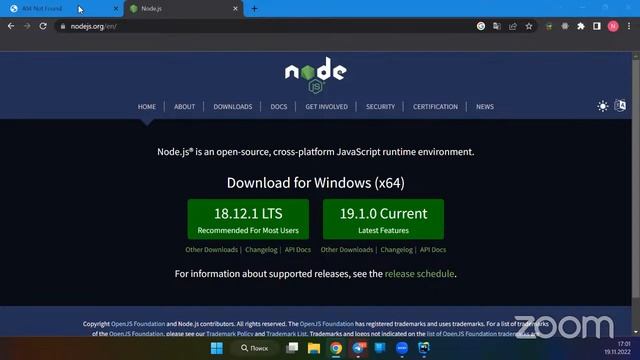Go back with the browser back arrow
This screenshot has width=640, height=360.
point(11,26)
